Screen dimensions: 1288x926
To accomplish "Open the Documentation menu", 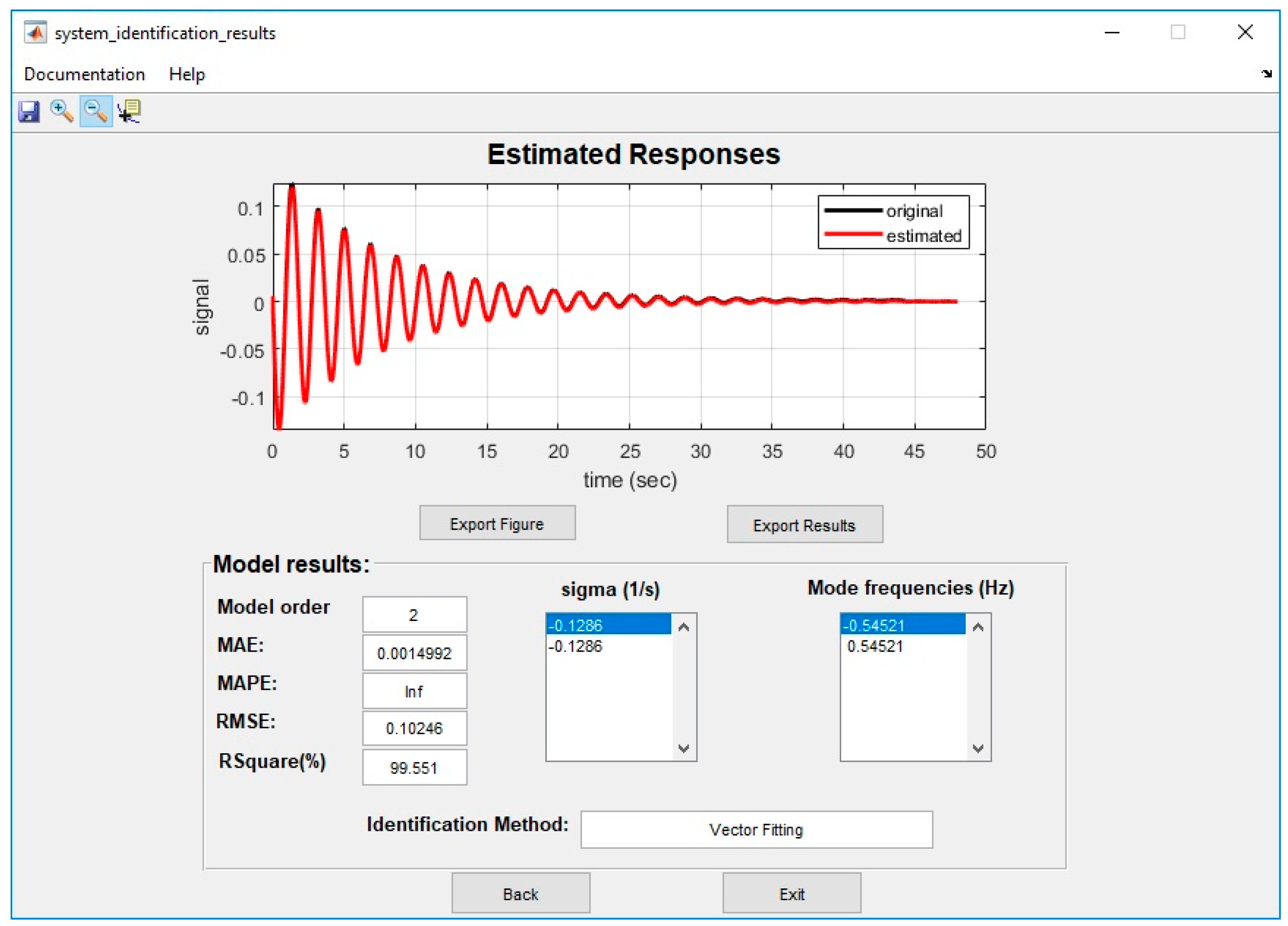I will click(84, 74).
